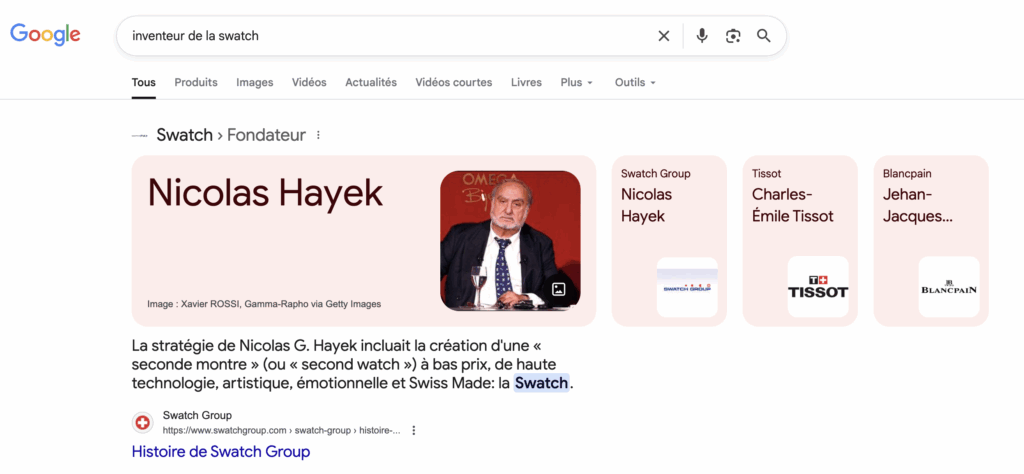Click the swatchgroup.com URL text
The height and width of the screenshot is (474, 1024).
click(281, 430)
